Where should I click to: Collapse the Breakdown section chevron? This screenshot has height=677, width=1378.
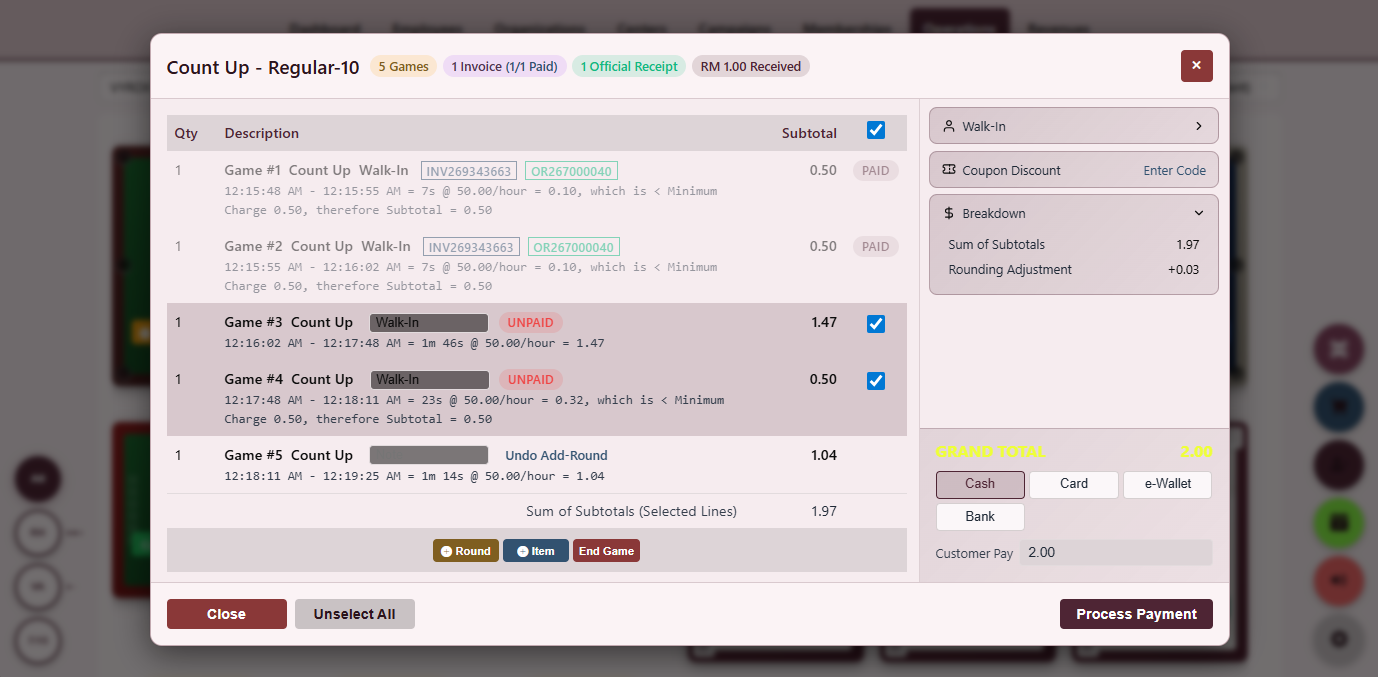[x=1199, y=213]
